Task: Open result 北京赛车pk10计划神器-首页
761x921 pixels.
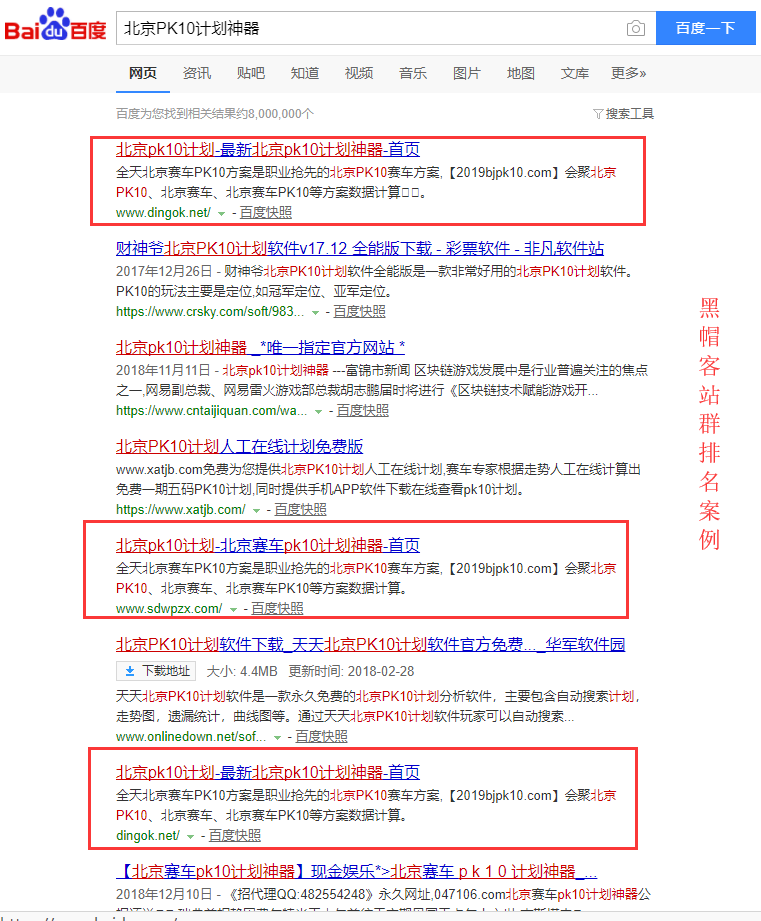Action: [268, 545]
